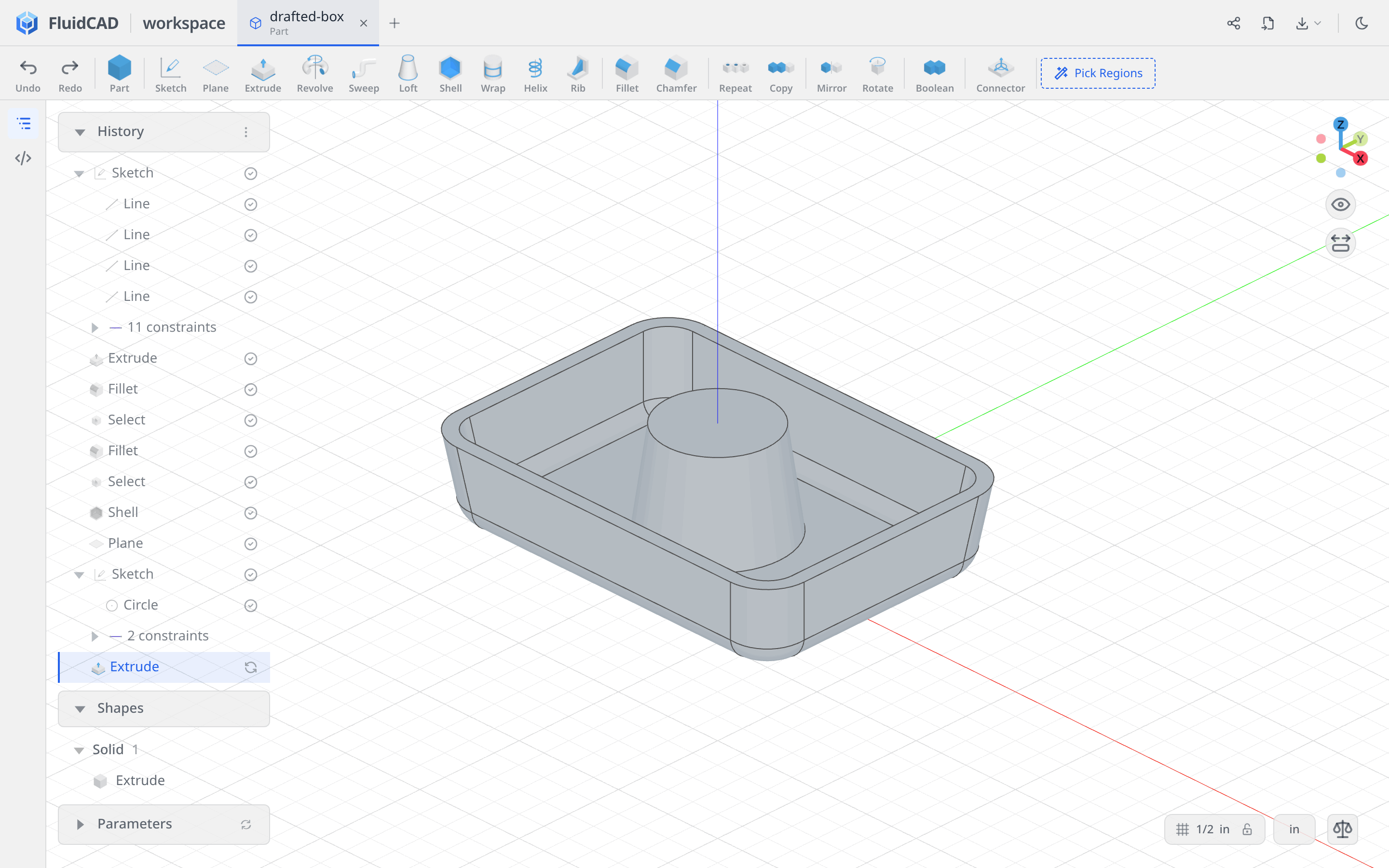Close the drafted-box tab
1389x868 pixels.
(363, 23)
